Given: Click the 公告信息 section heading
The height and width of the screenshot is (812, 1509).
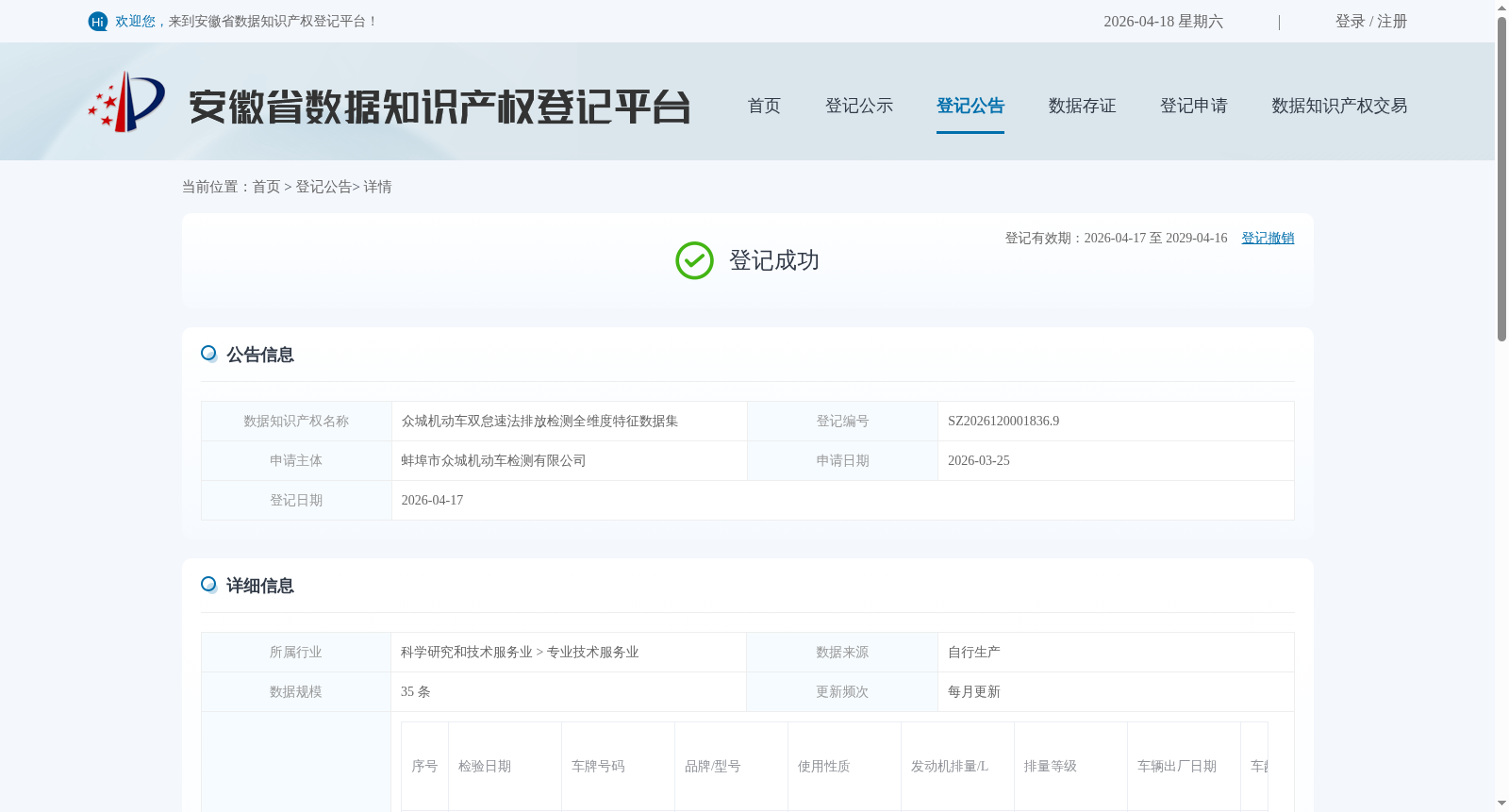Looking at the screenshot, I should point(260,355).
